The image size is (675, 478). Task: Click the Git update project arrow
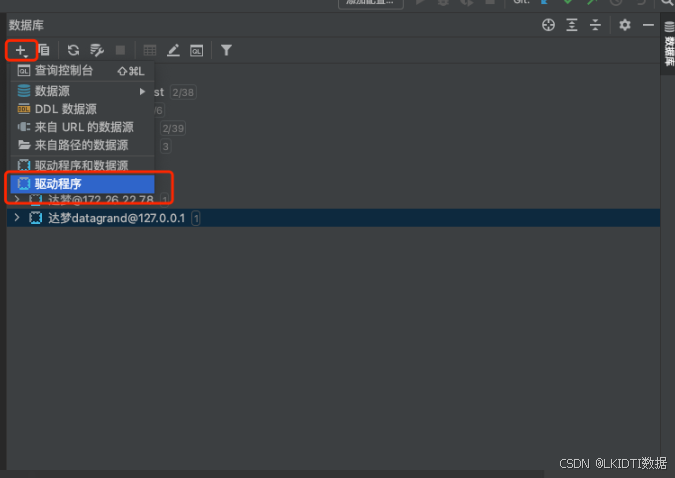coord(545,2)
